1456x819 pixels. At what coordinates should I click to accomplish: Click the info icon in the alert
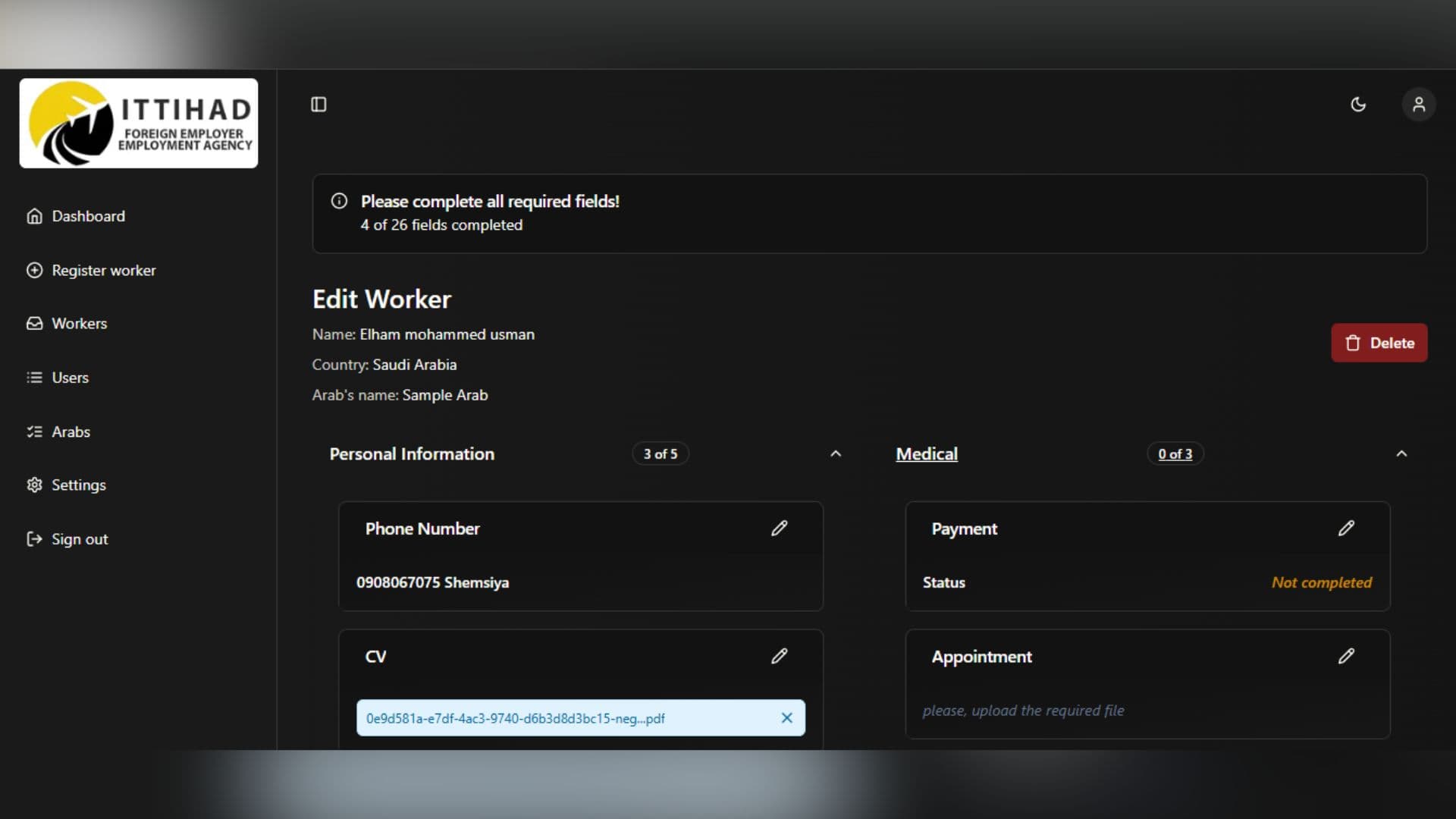(339, 201)
